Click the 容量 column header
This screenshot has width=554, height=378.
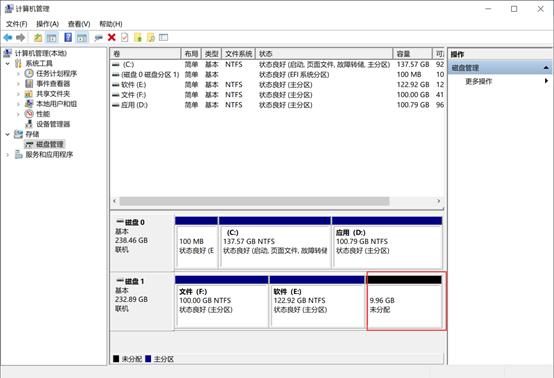tap(412, 54)
